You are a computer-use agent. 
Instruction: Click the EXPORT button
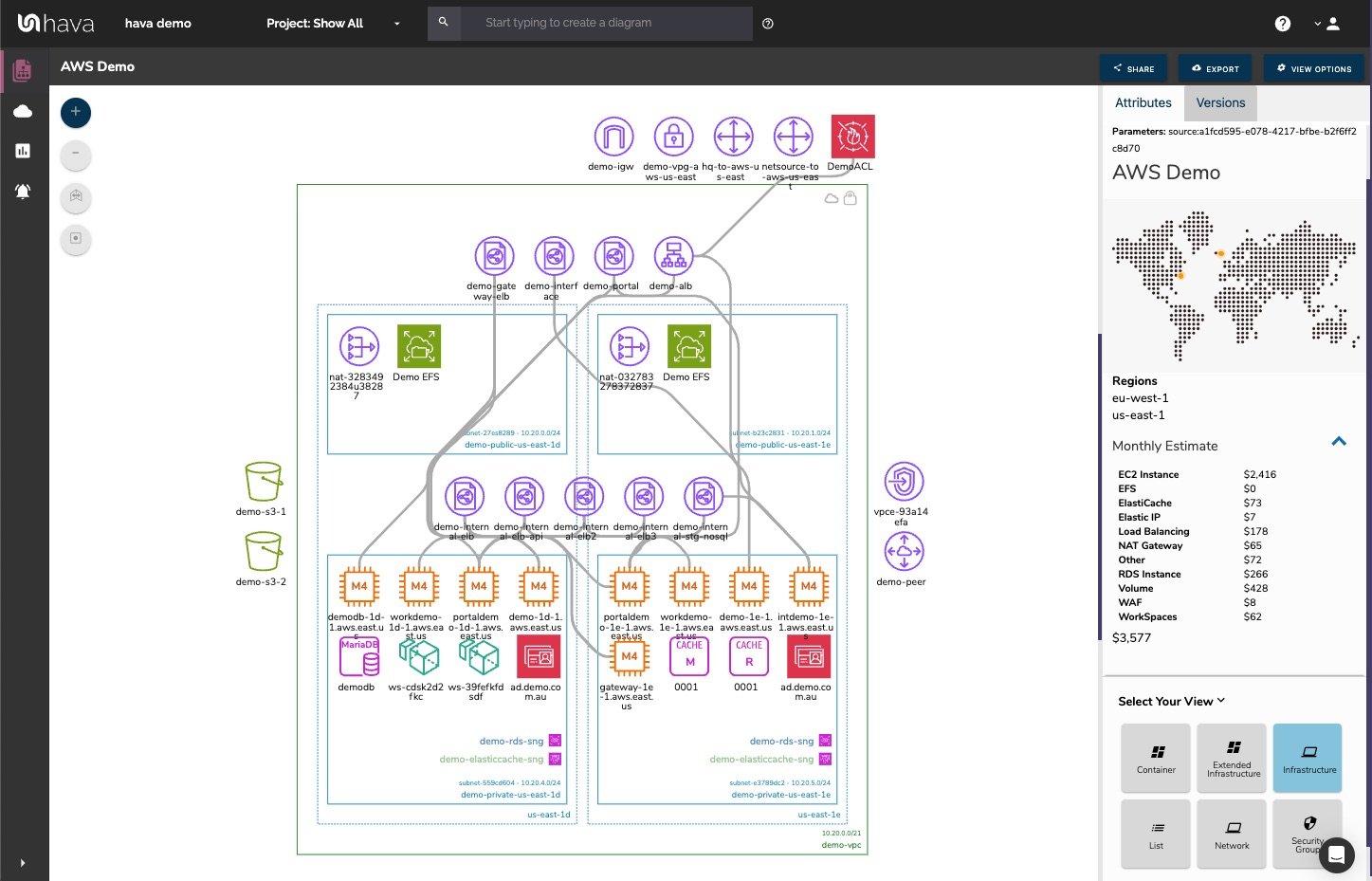[1215, 67]
